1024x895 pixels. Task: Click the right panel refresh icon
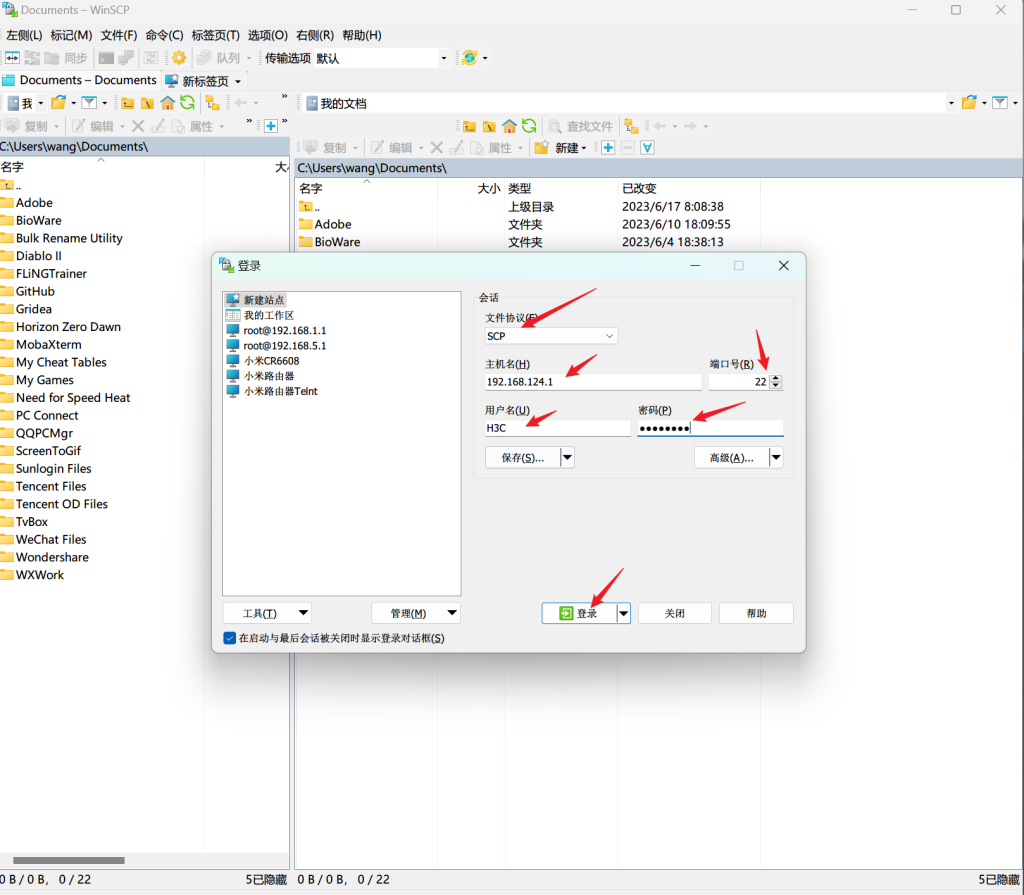coord(529,126)
